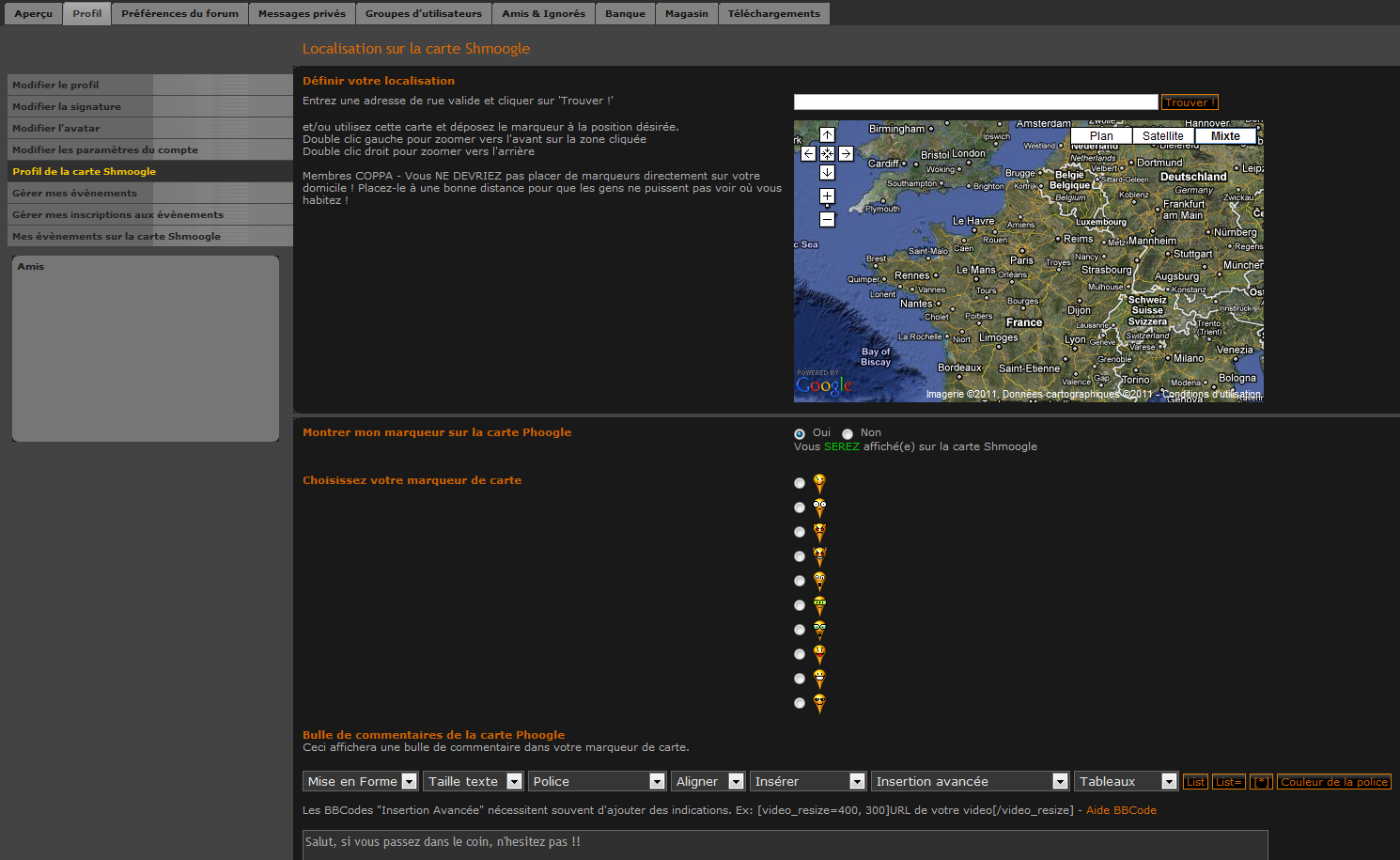Open the 'Amis & Ignorés' tab
Image resolution: width=1400 pixels, height=860 pixels.
pyautogui.click(x=544, y=14)
